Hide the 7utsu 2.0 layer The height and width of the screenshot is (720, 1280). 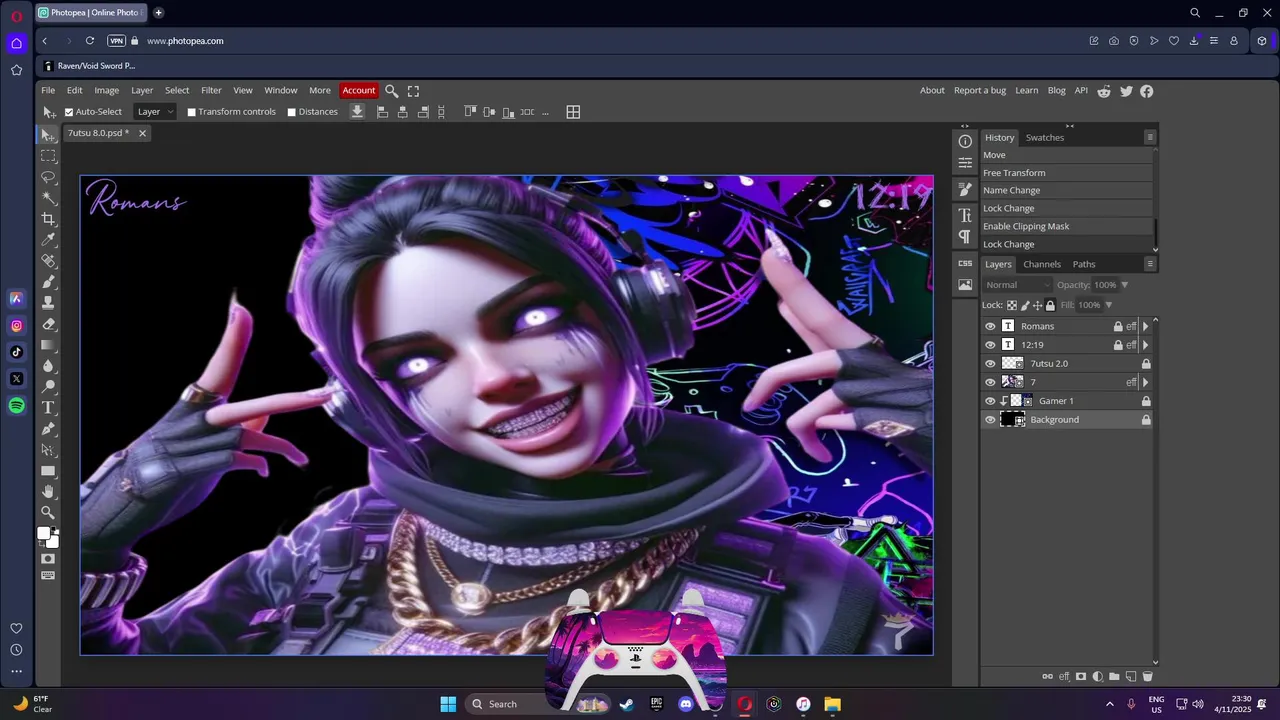[x=990, y=364]
